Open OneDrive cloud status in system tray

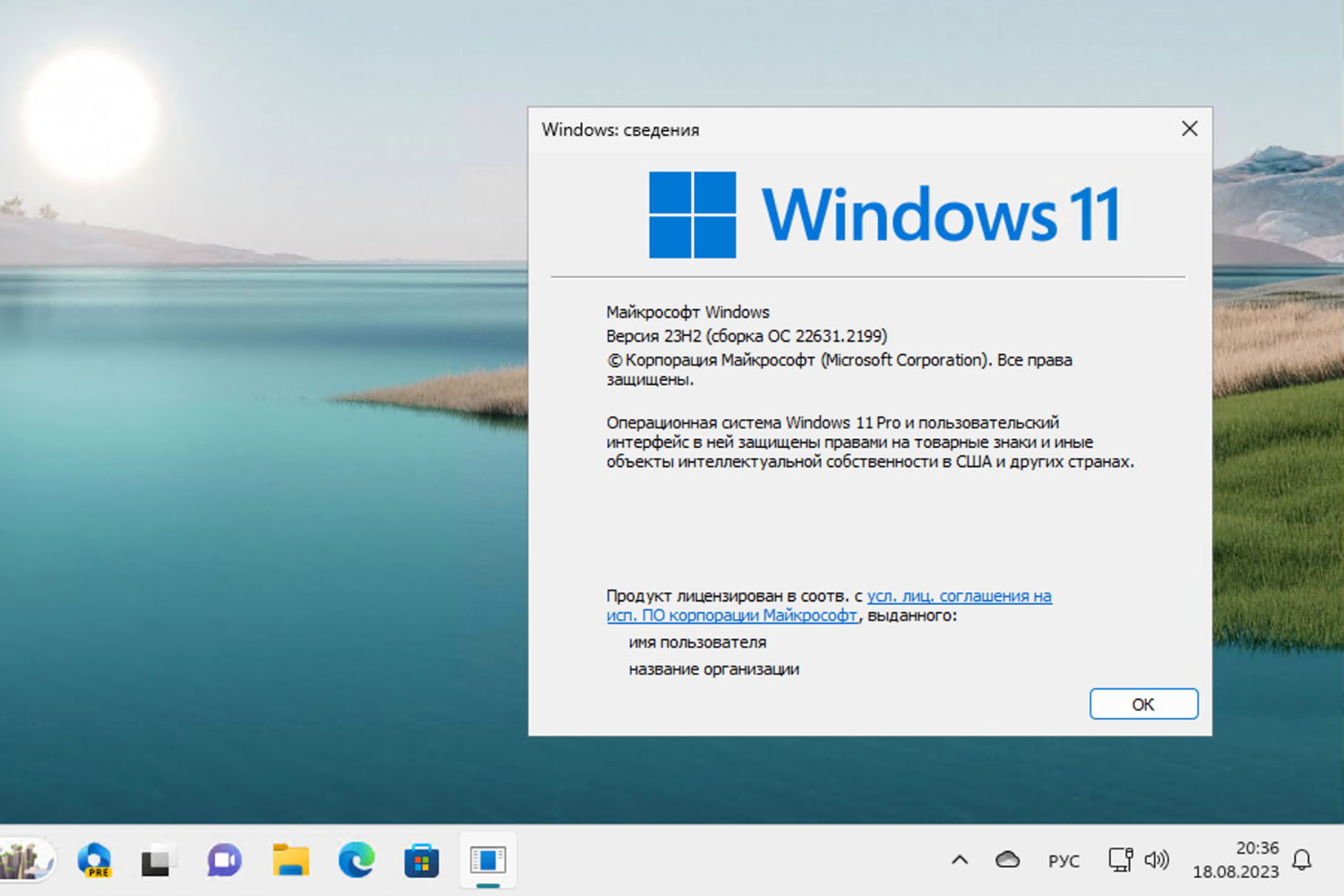[1008, 860]
